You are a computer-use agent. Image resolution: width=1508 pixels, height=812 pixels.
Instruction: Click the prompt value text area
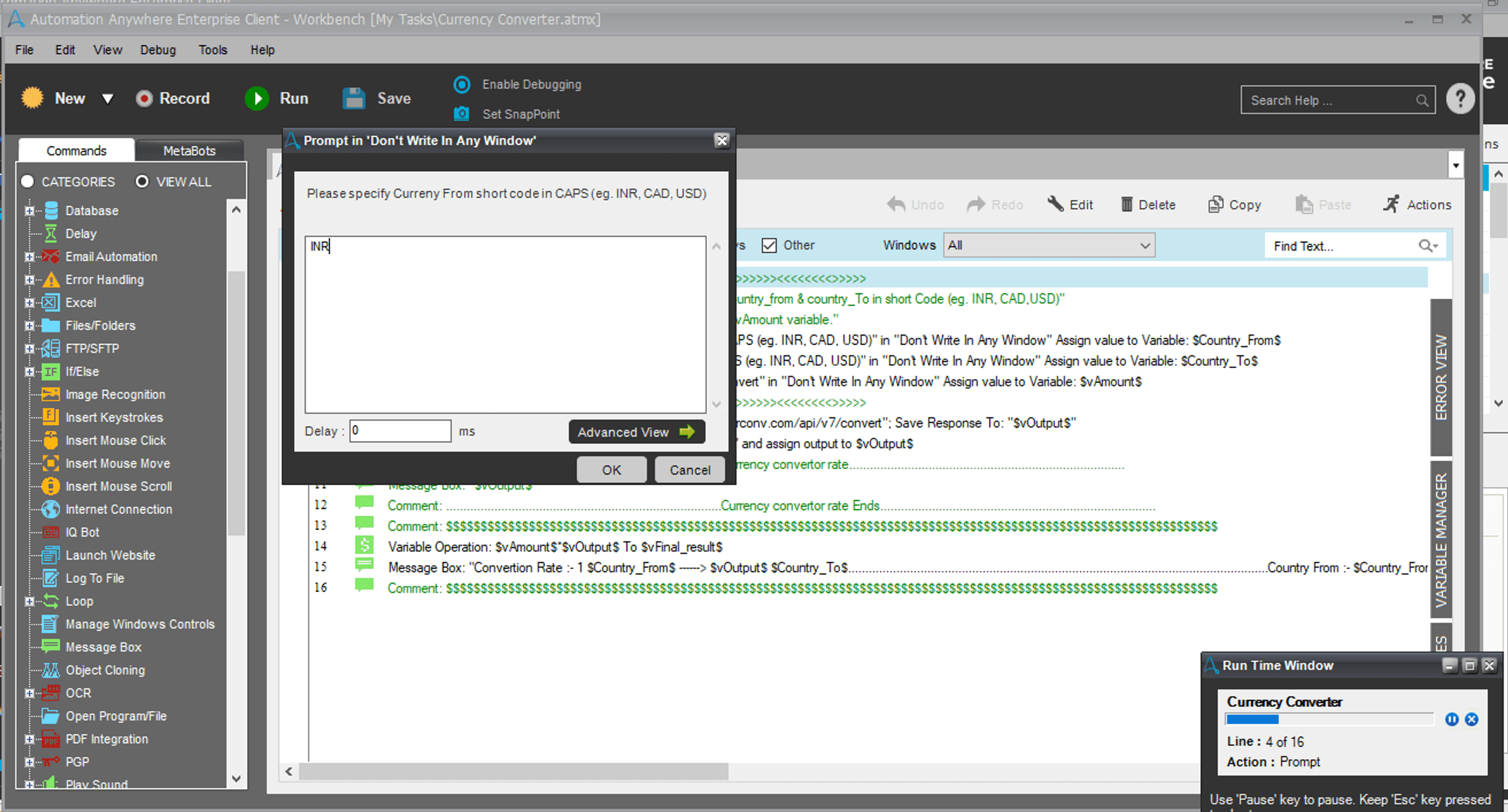point(506,325)
